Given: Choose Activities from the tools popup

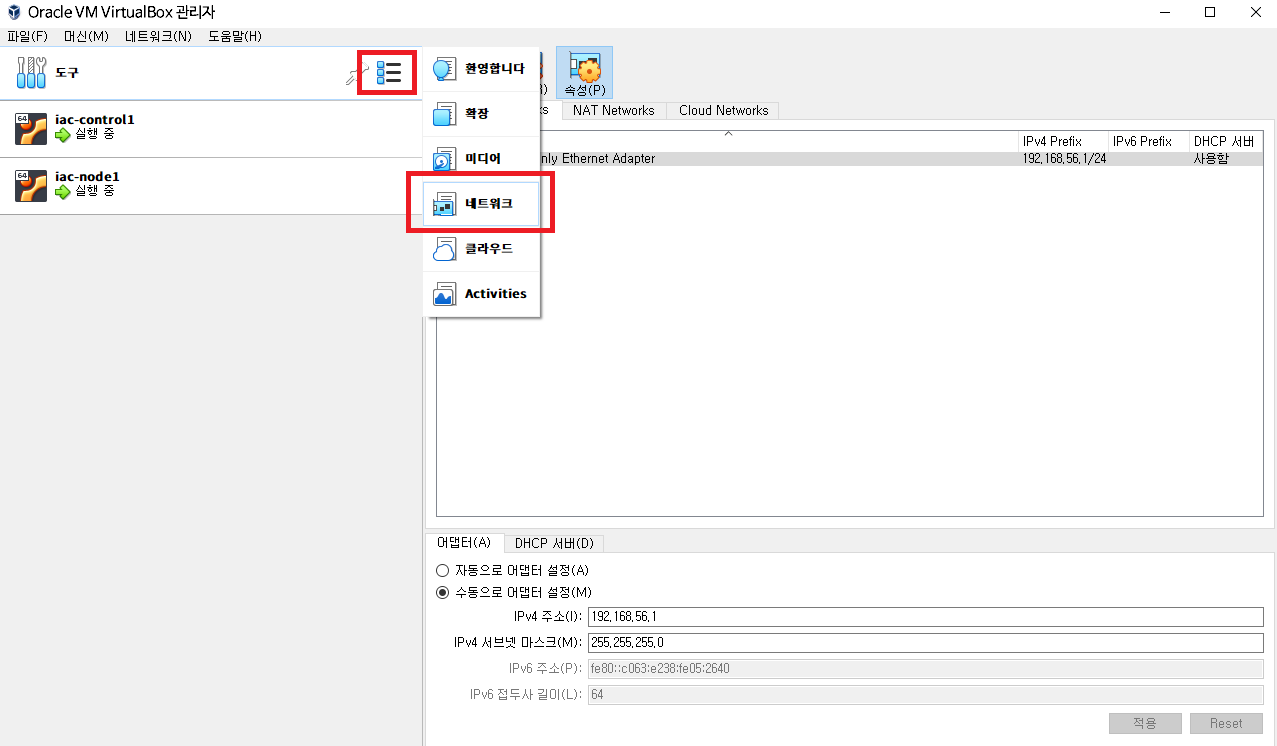Looking at the screenshot, I should coord(482,294).
